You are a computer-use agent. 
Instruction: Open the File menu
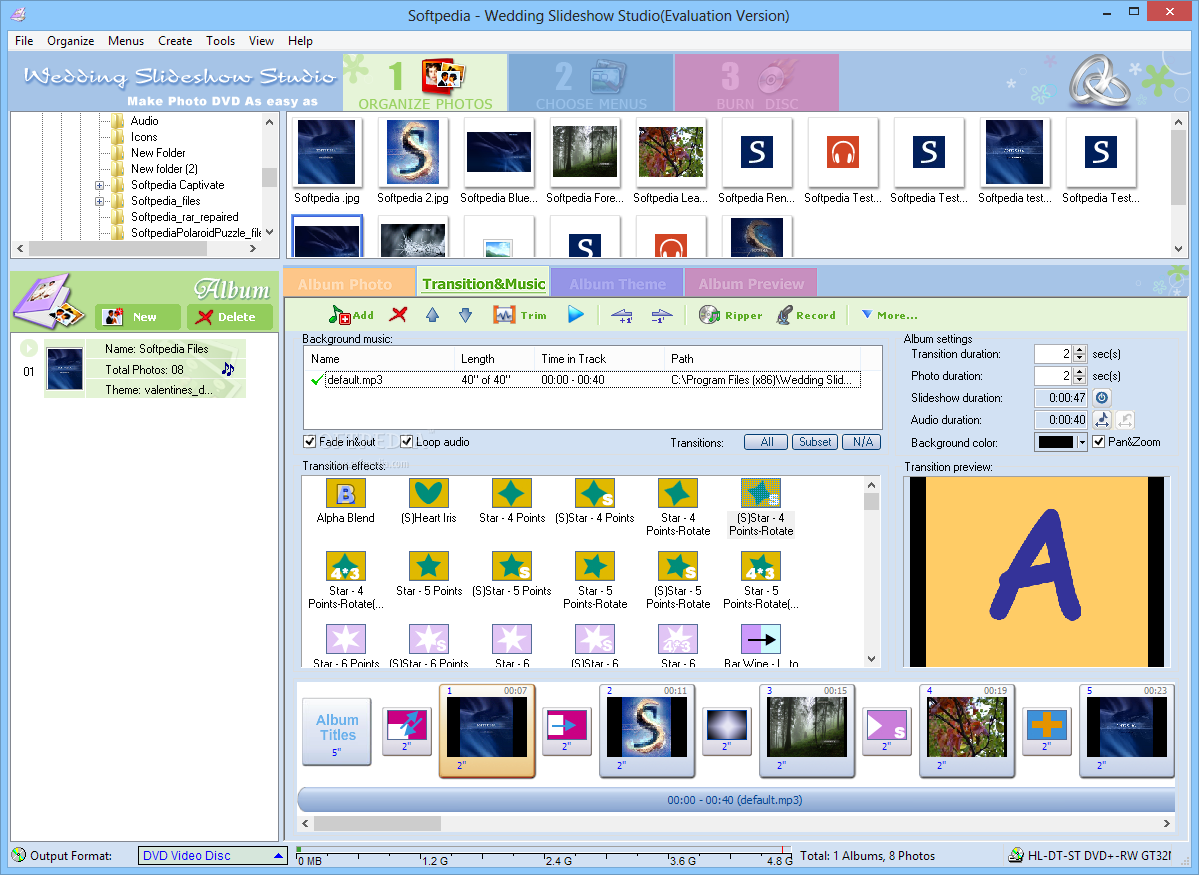(x=24, y=41)
